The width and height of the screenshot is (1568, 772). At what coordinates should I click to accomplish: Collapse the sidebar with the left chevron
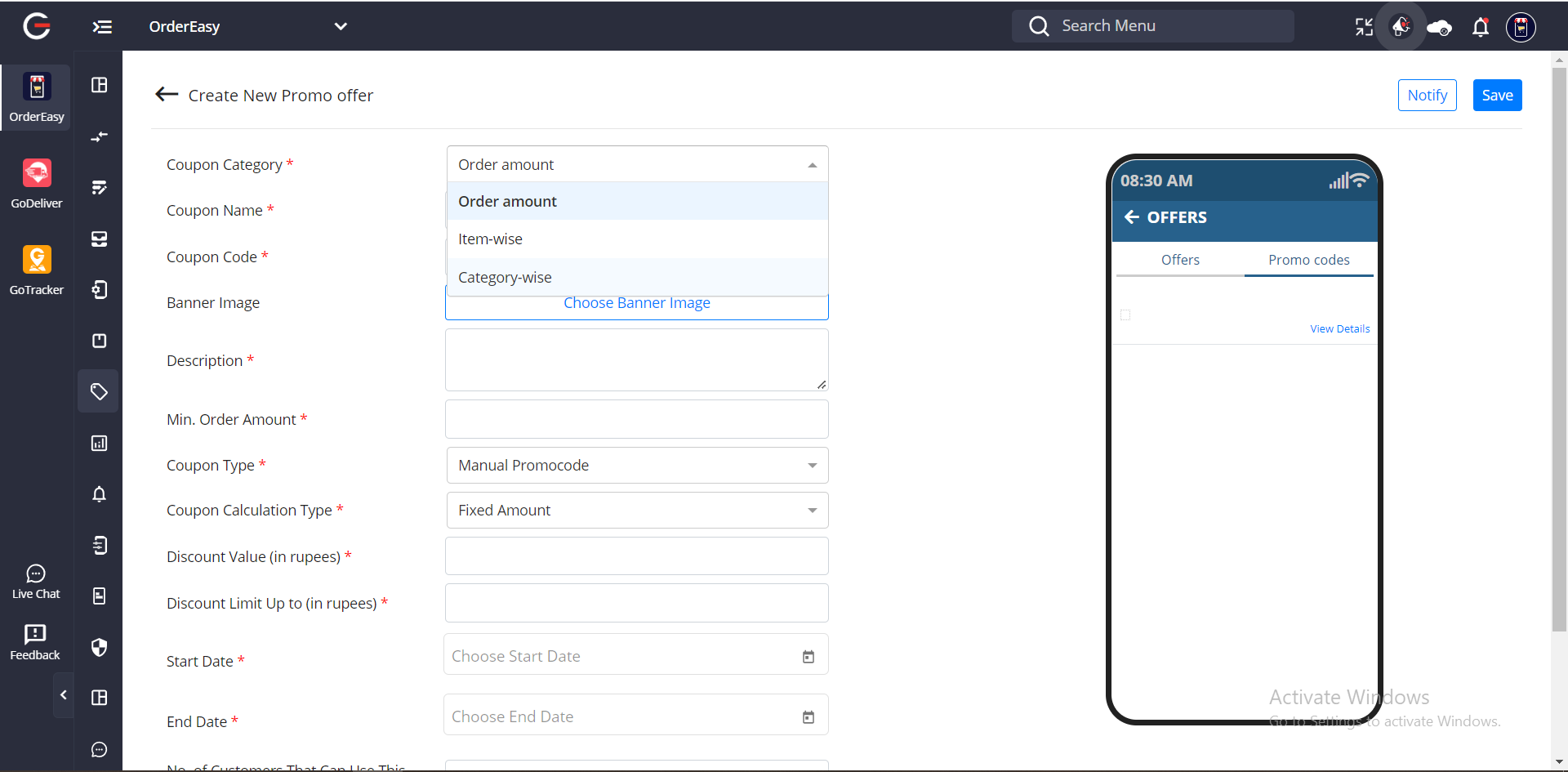64,695
